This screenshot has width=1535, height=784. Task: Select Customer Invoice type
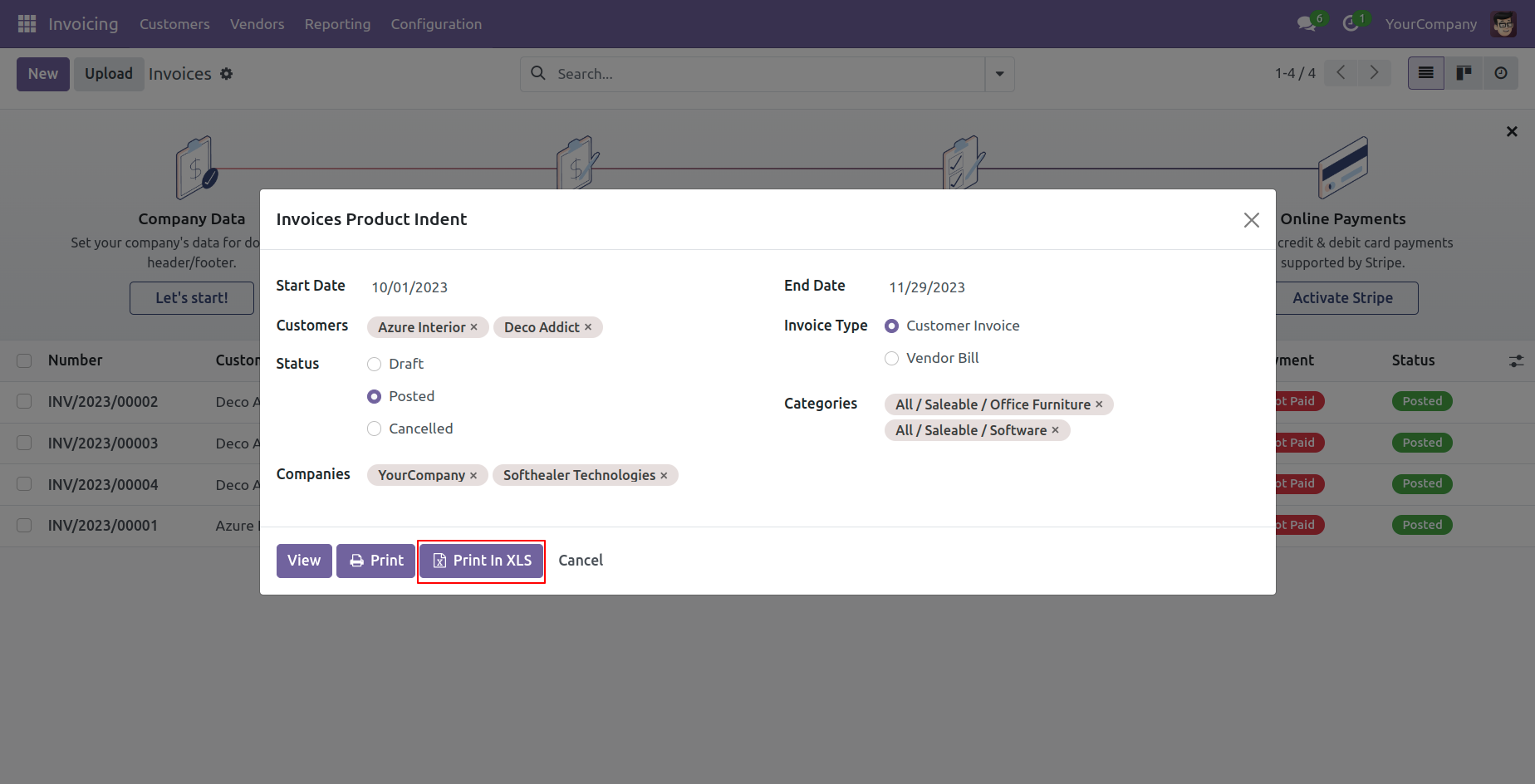pyautogui.click(x=892, y=326)
